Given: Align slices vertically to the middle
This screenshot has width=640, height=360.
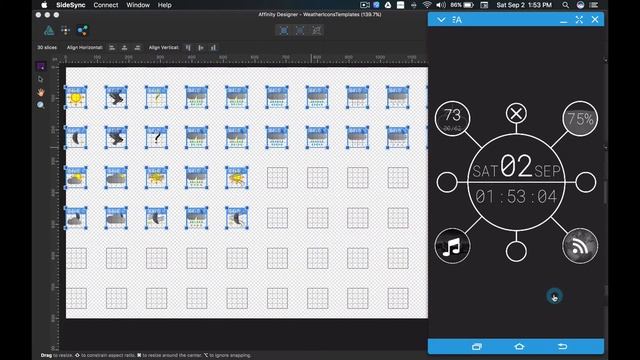Looking at the screenshot, I should (201, 48).
